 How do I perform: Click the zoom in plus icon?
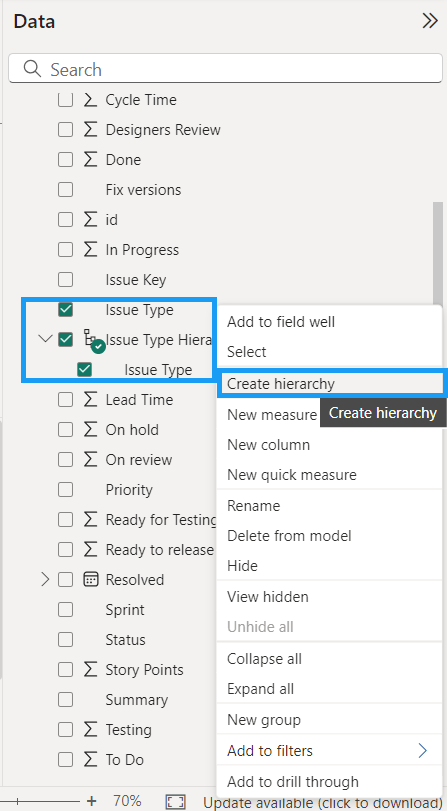pyautogui.click(x=92, y=801)
